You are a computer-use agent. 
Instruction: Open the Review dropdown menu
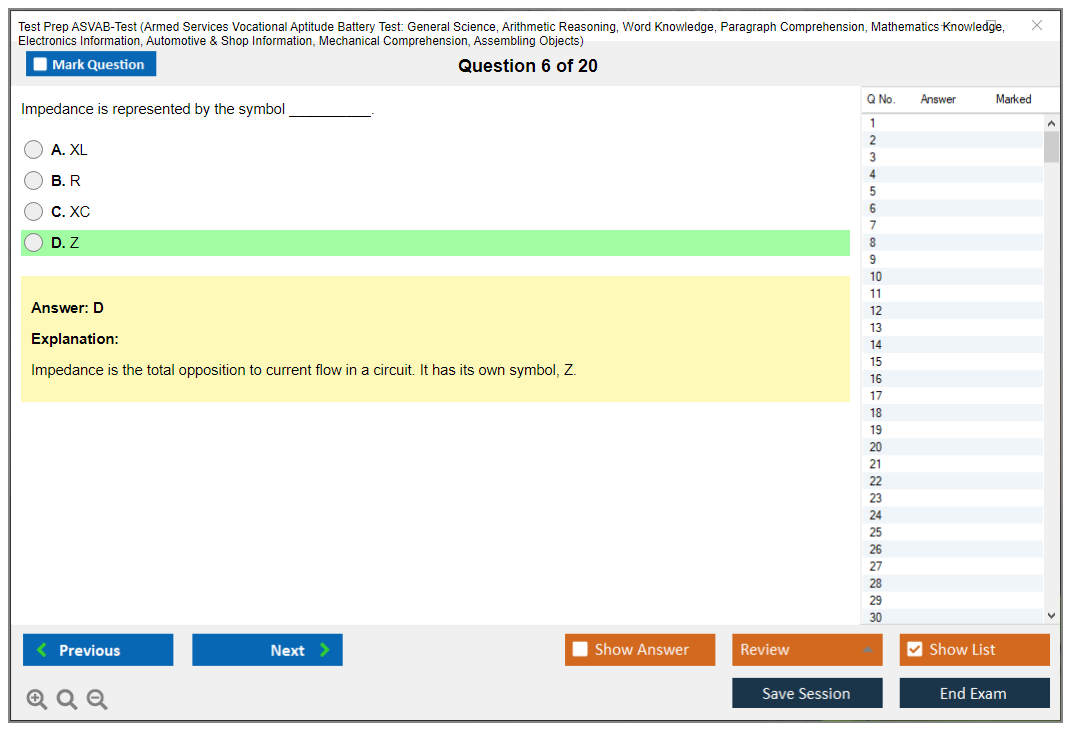pos(807,650)
